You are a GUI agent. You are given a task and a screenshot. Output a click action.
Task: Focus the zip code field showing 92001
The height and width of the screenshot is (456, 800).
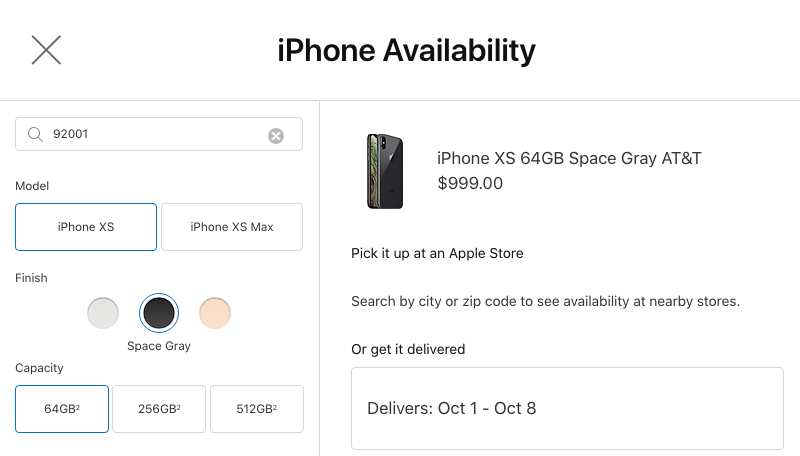(150, 135)
